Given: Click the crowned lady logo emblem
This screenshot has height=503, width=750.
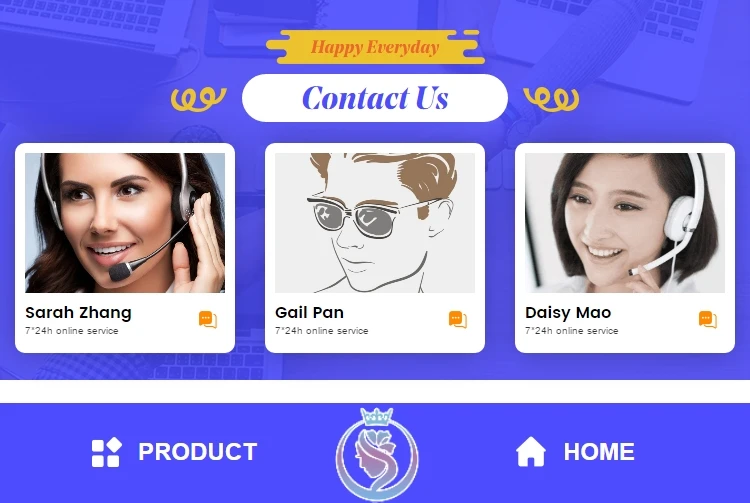Looking at the screenshot, I should pos(377,454).
